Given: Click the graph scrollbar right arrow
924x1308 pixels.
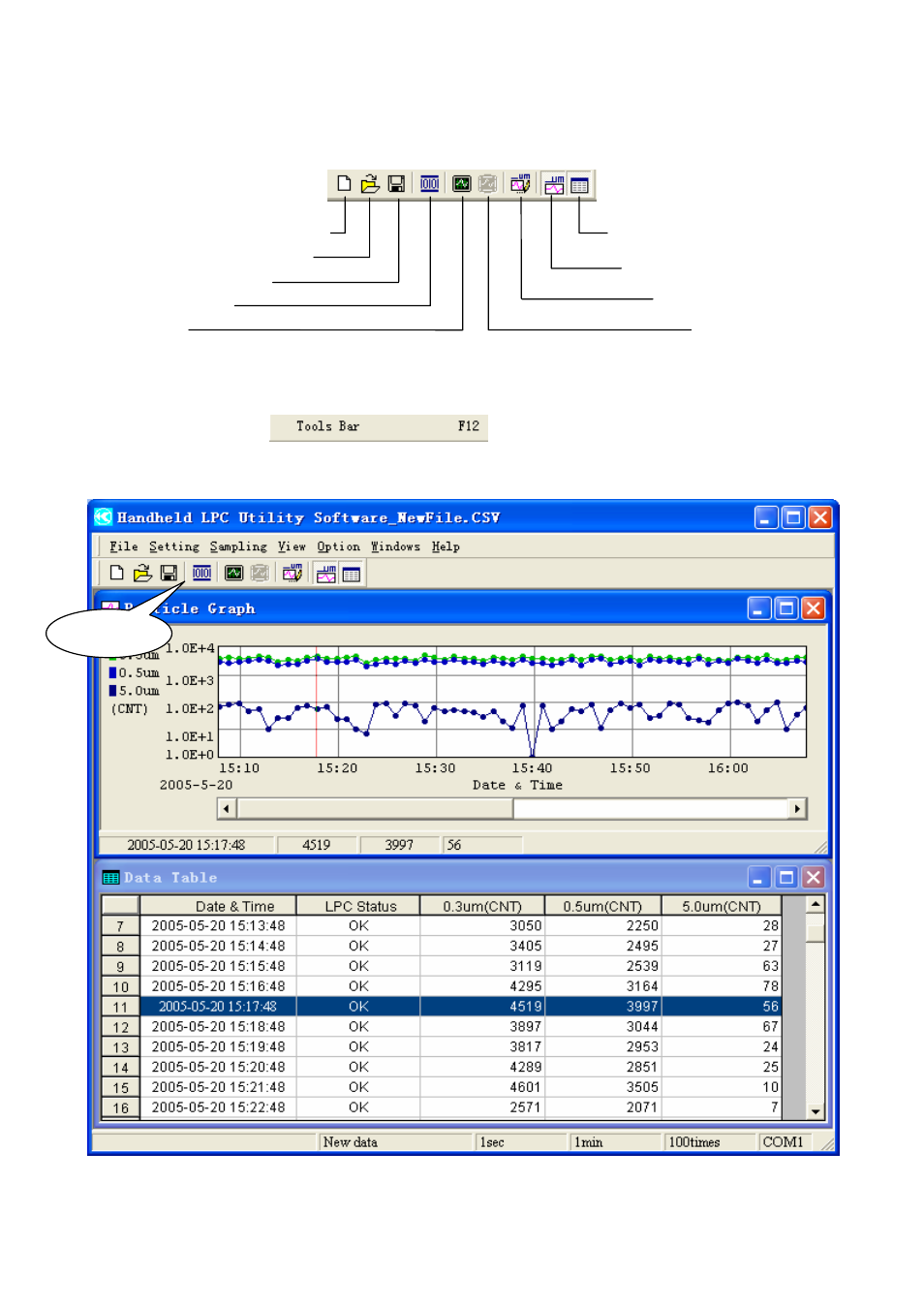Looking at the screenshot, I should point(797,808).
